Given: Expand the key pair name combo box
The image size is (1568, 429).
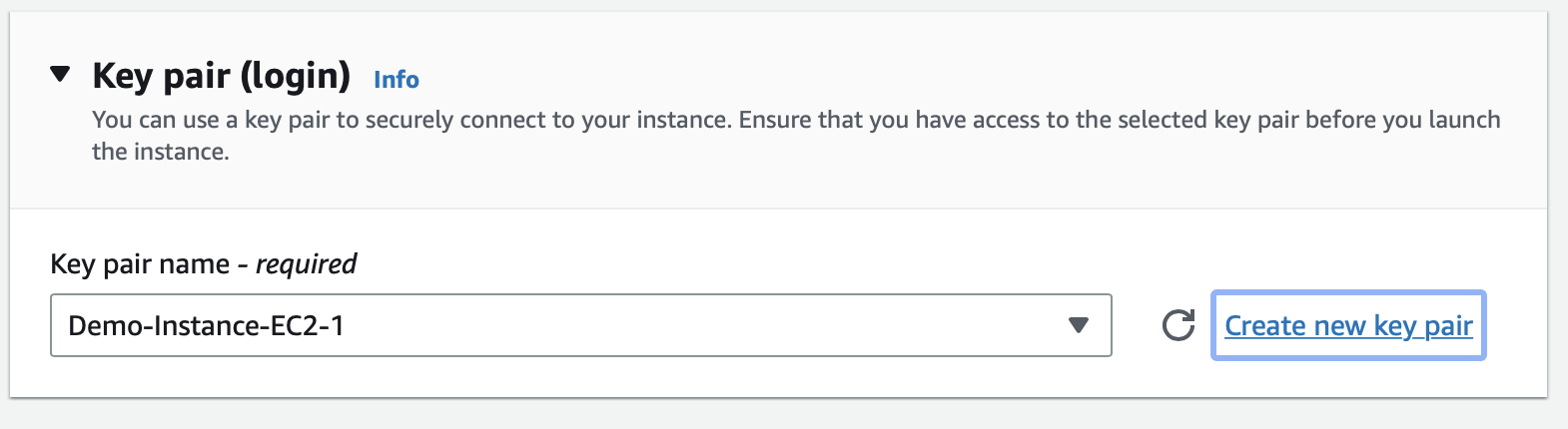Looking at the screenshot, I should [x=580, y=325].
